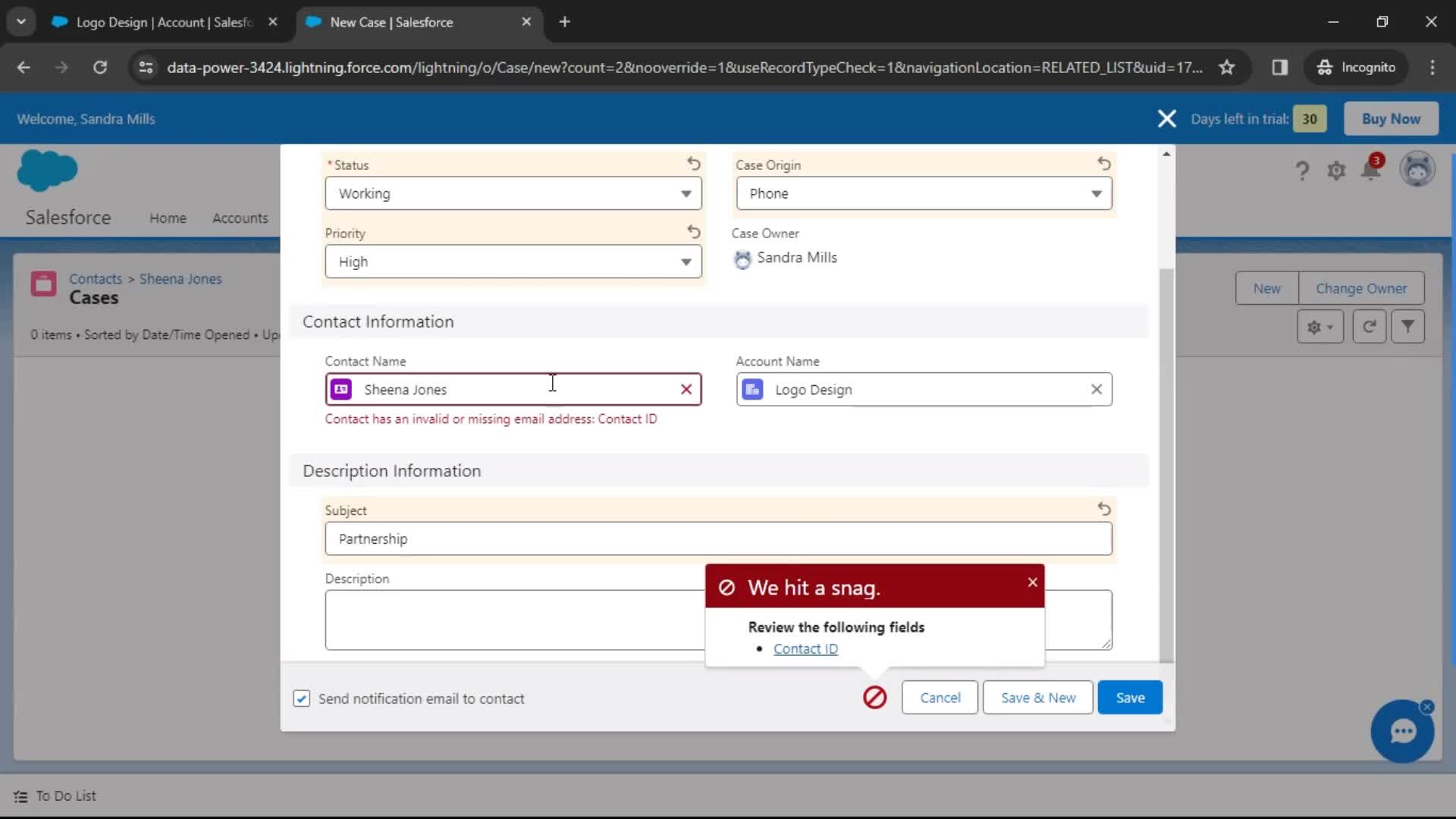Open the Priority dropdown showing High
Image resolution: width=1456 pixels, height=819 pixels.
click(x=513, y=262)
